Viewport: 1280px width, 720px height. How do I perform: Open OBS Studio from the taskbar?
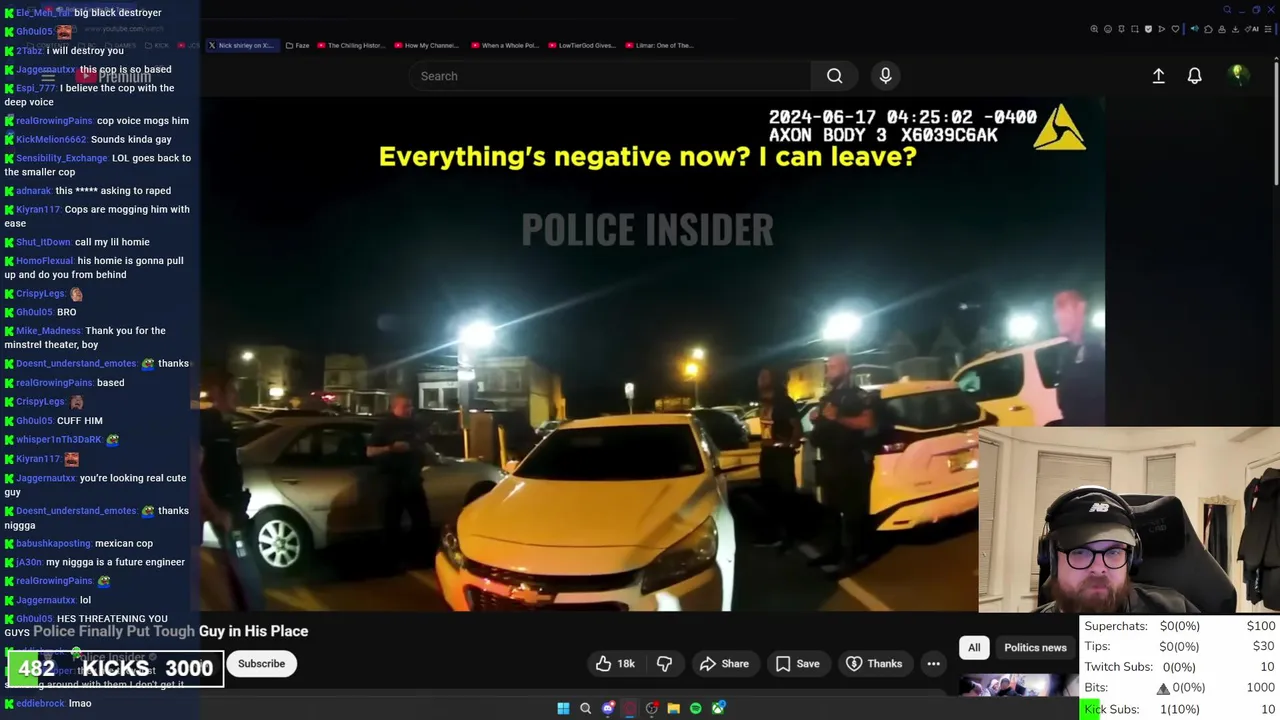(x=652, y=708)
